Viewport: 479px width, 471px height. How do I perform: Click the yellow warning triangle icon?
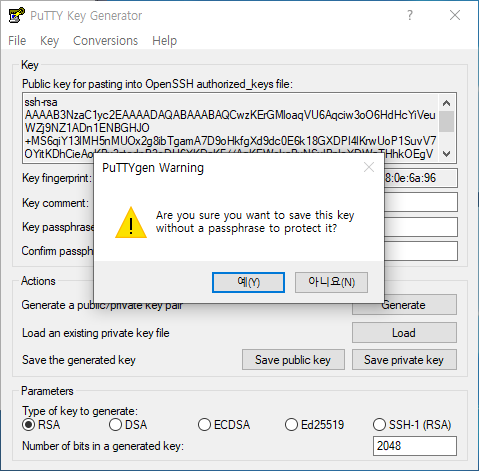(131, 222)
